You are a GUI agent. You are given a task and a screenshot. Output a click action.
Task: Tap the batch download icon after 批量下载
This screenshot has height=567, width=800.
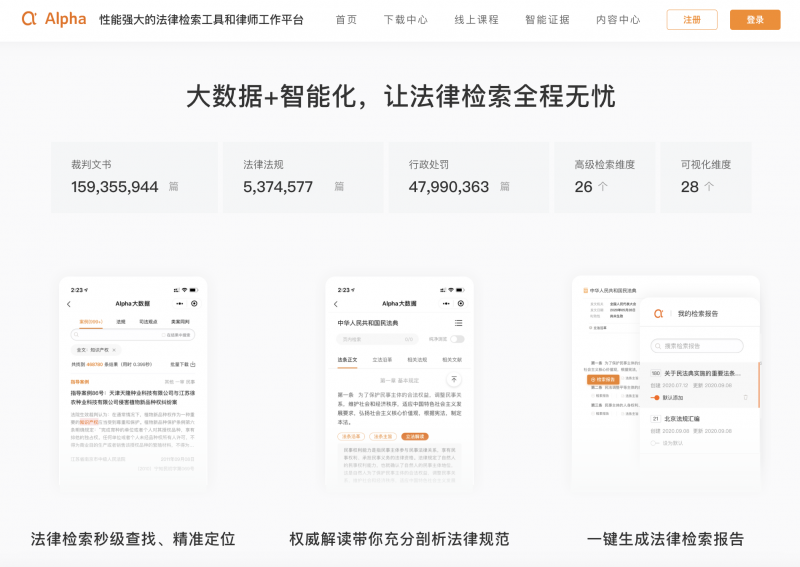click(x=191, y=364)
